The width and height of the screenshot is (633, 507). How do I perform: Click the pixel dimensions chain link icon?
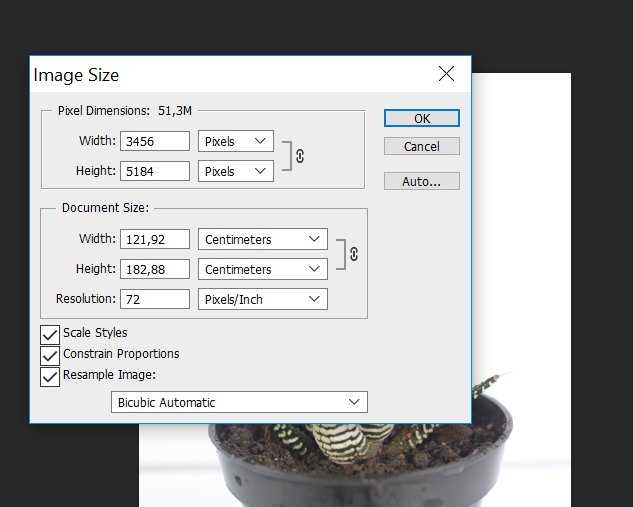(300, 156)
